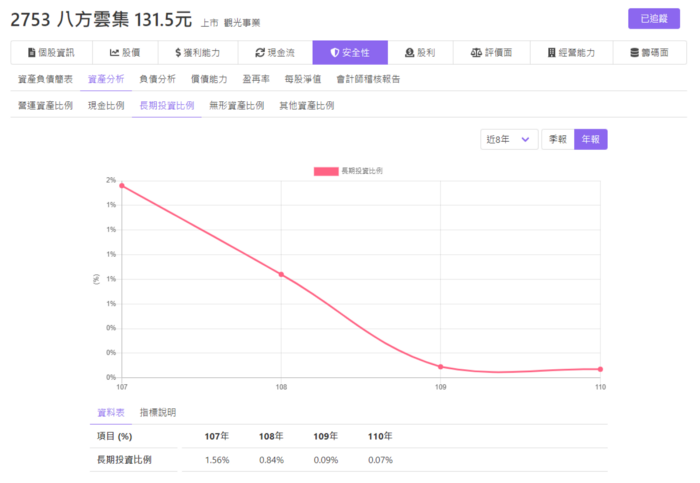Open the 資產負債表 sub-tab
The image size is (700, 483).
(x=45, y=79)
